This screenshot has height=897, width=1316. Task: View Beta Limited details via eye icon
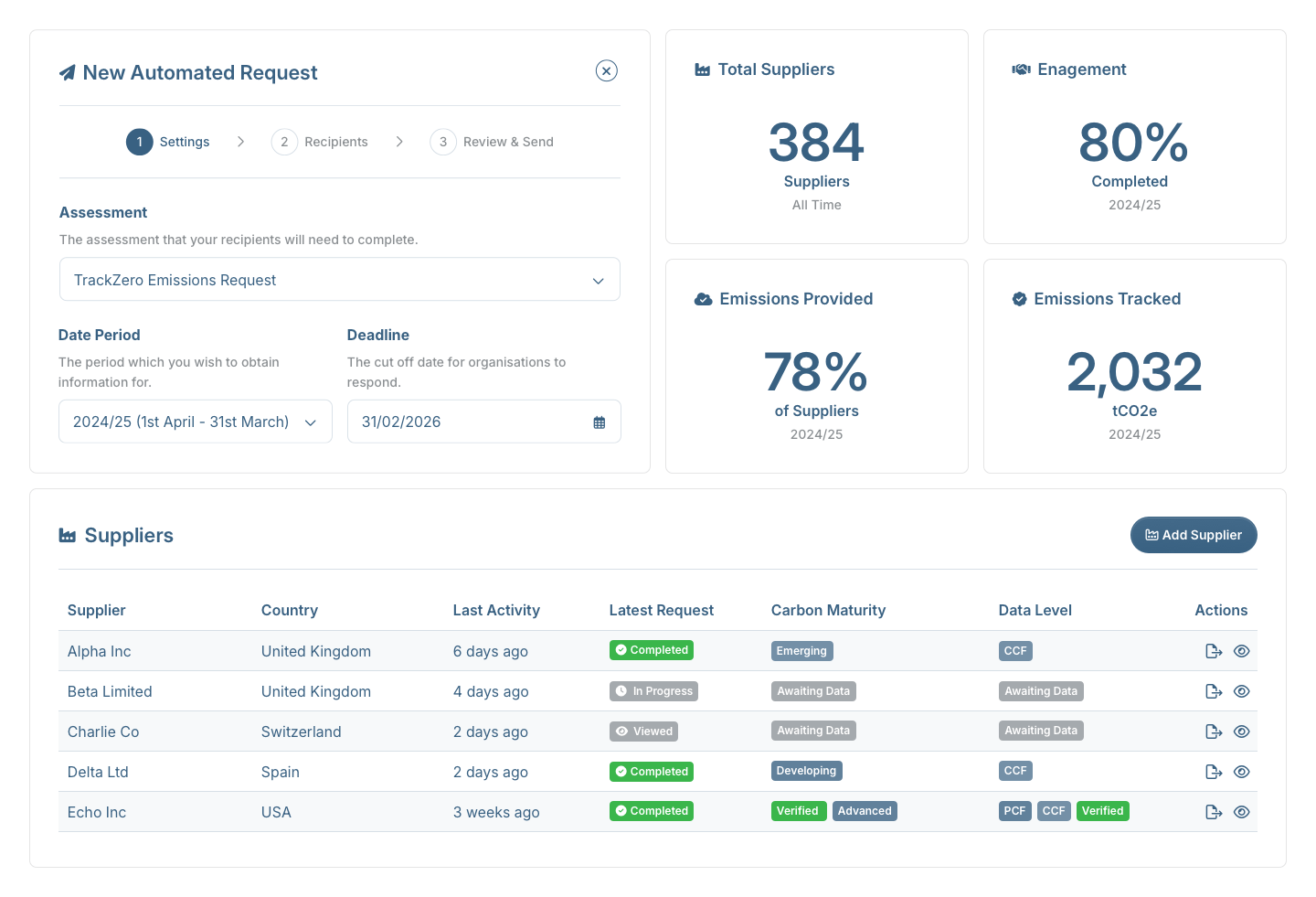(1241, 691)
